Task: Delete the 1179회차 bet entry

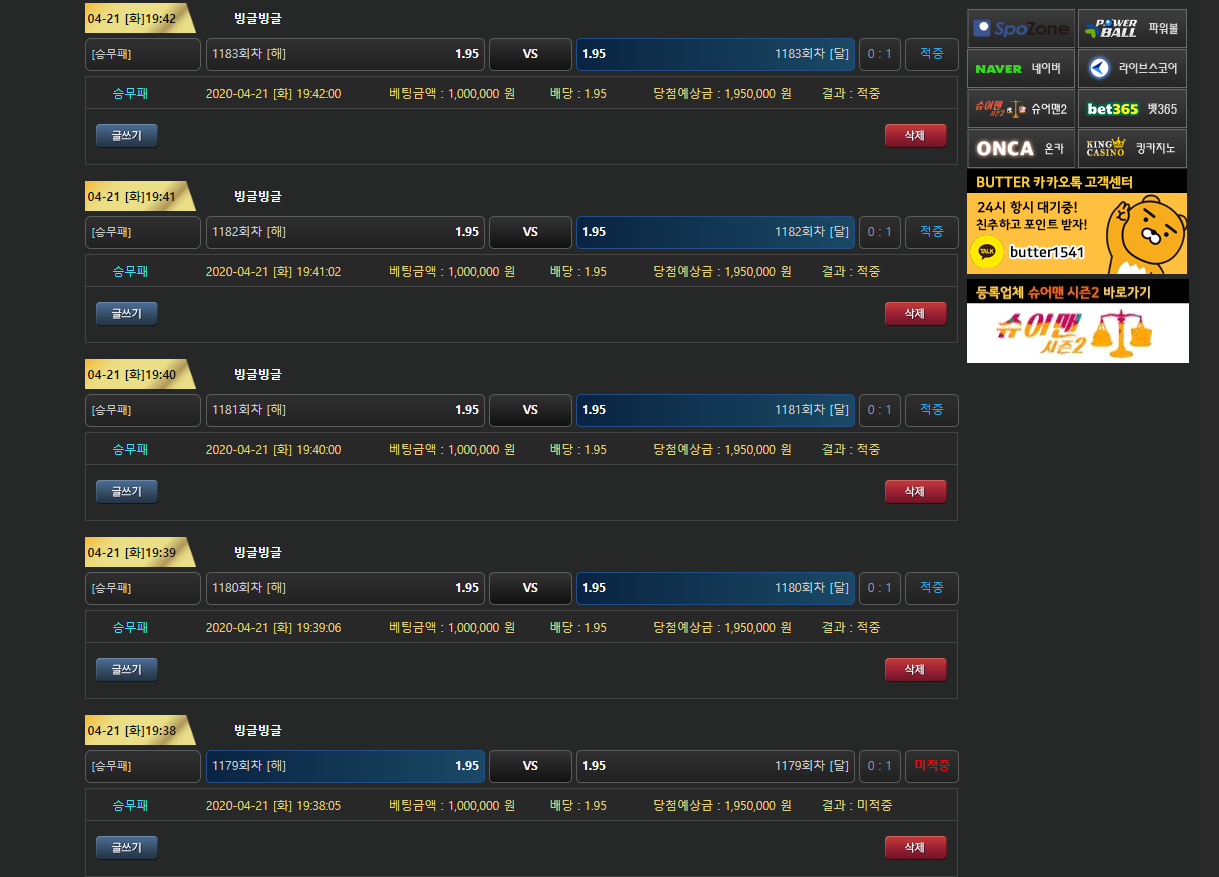Action: coord(914,848)
